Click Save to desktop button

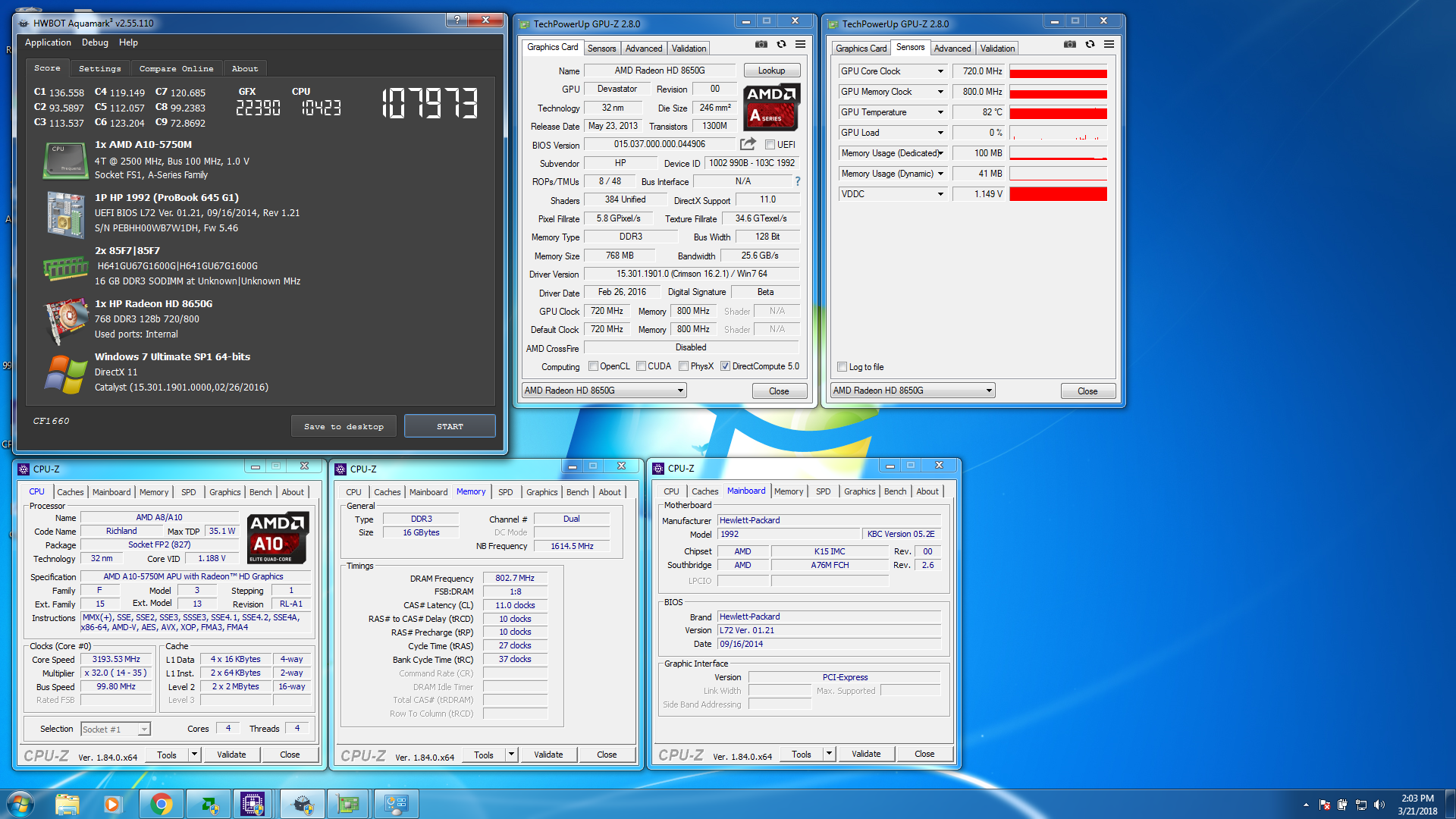pos(344,426)
